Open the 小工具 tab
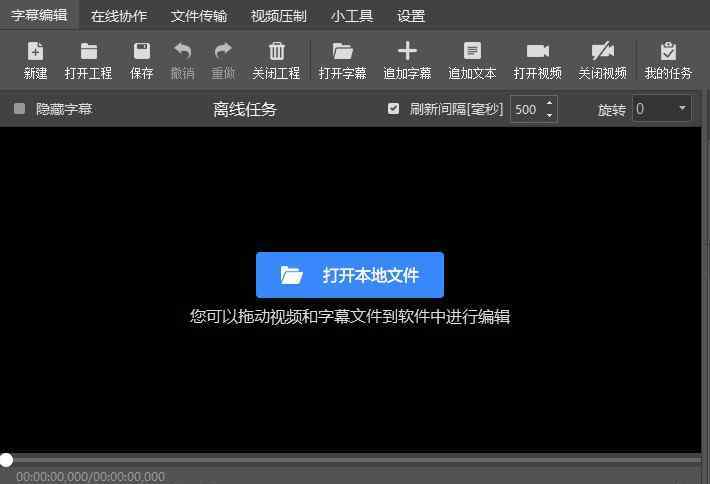Viewport: 710px width, 484px height. (352, 16)
